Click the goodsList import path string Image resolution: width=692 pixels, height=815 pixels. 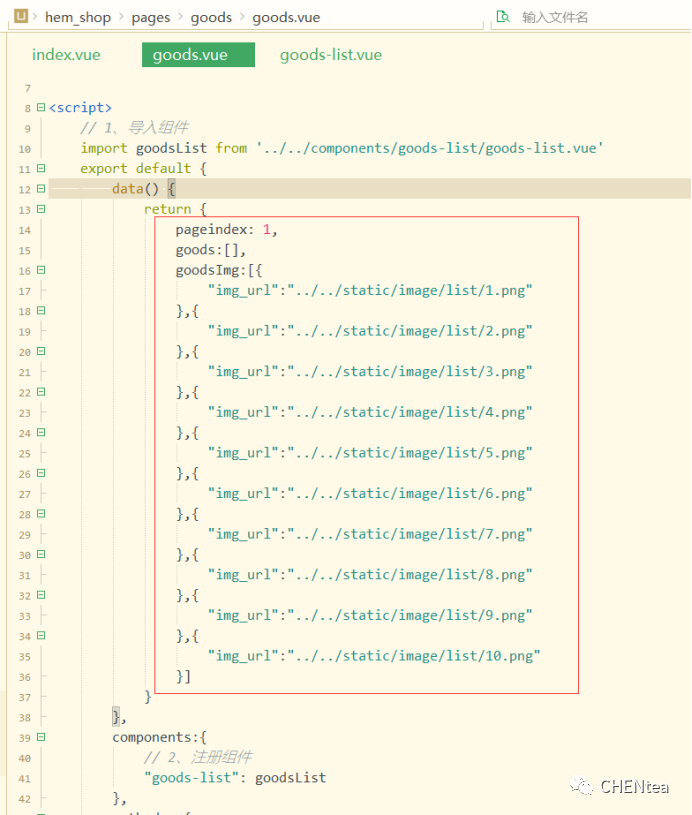pos(429,148)
